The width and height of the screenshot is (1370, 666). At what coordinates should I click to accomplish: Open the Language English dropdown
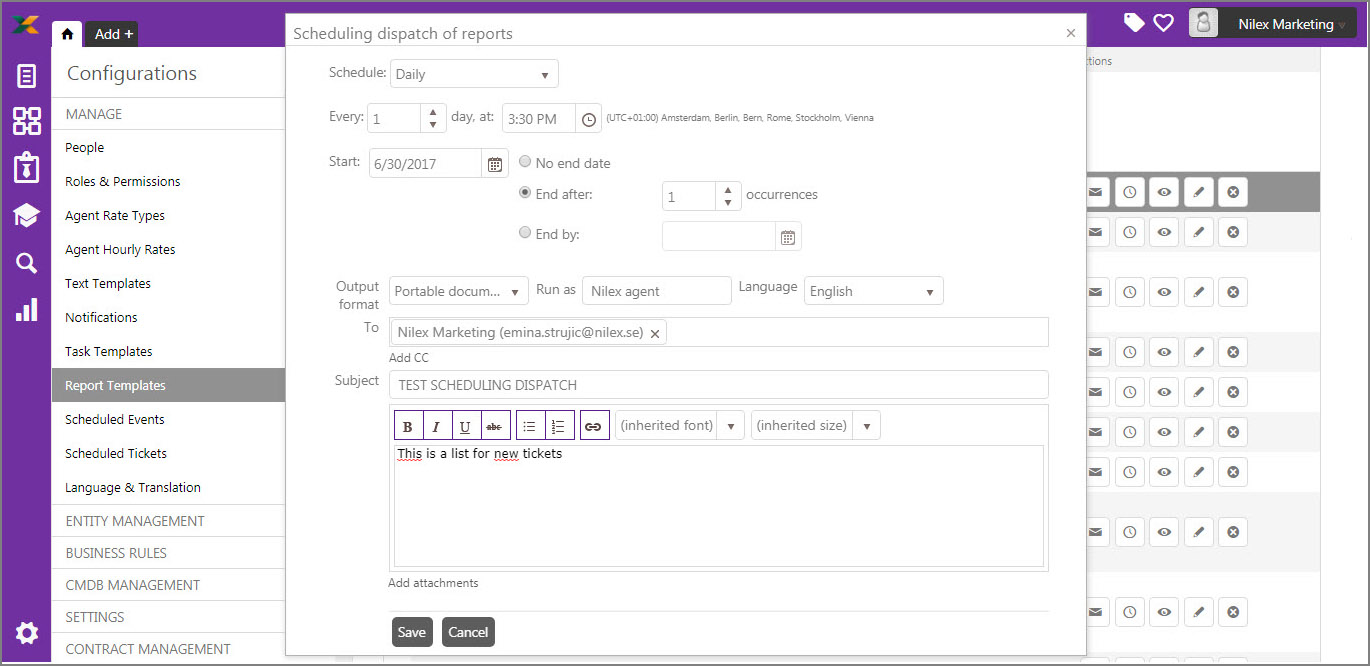point(873,291)
